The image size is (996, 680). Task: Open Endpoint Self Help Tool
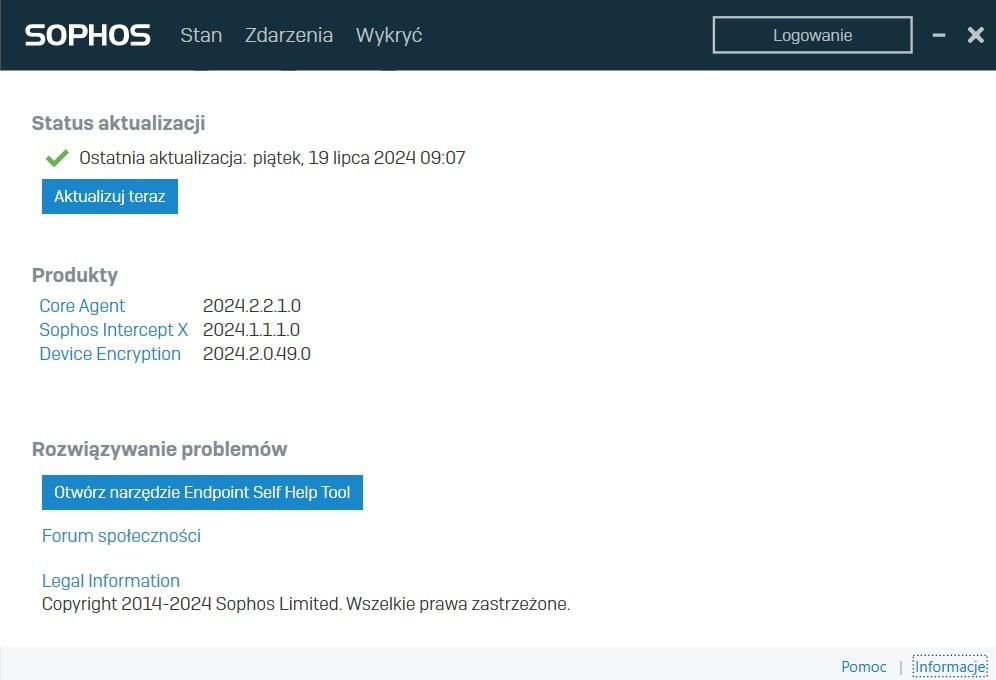pos(201,492)
